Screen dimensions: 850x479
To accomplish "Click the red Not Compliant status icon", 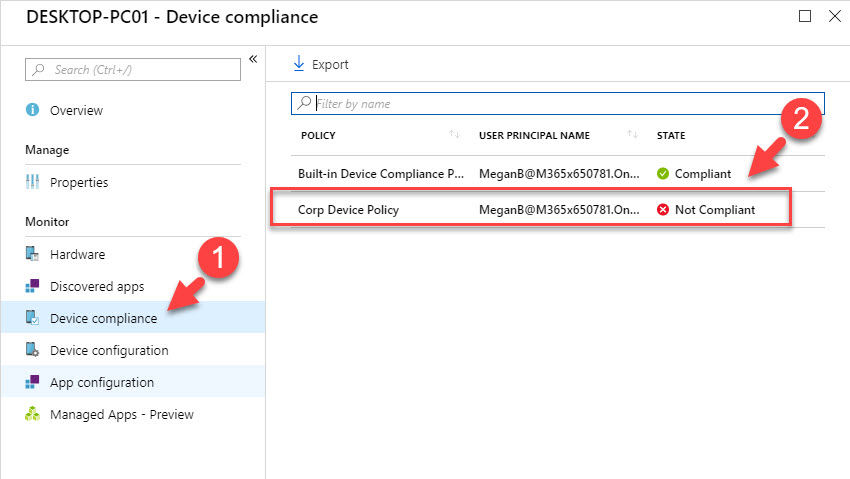I will [662, 210].
